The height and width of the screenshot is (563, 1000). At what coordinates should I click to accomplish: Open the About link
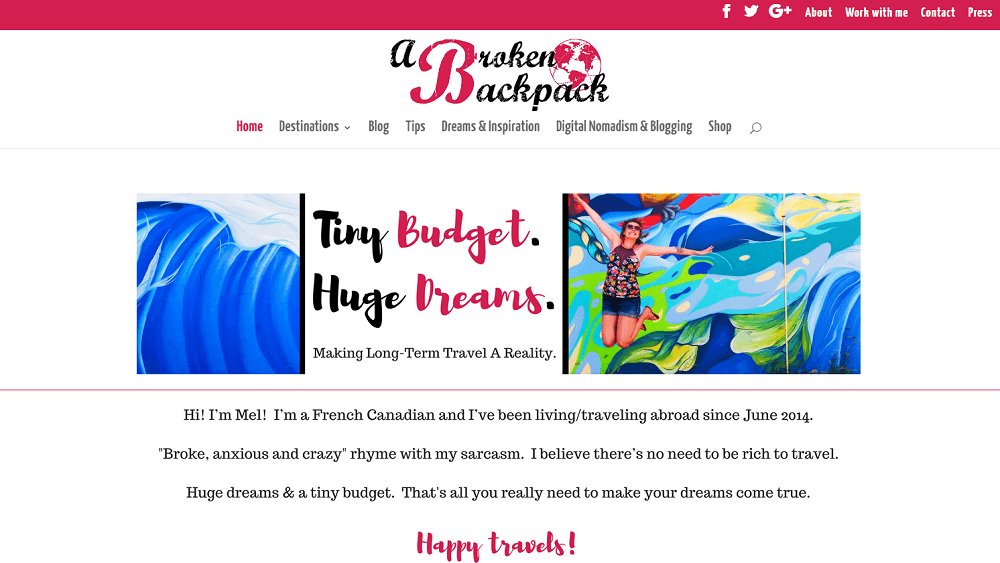pyautogui.click(x=818, y=12)
